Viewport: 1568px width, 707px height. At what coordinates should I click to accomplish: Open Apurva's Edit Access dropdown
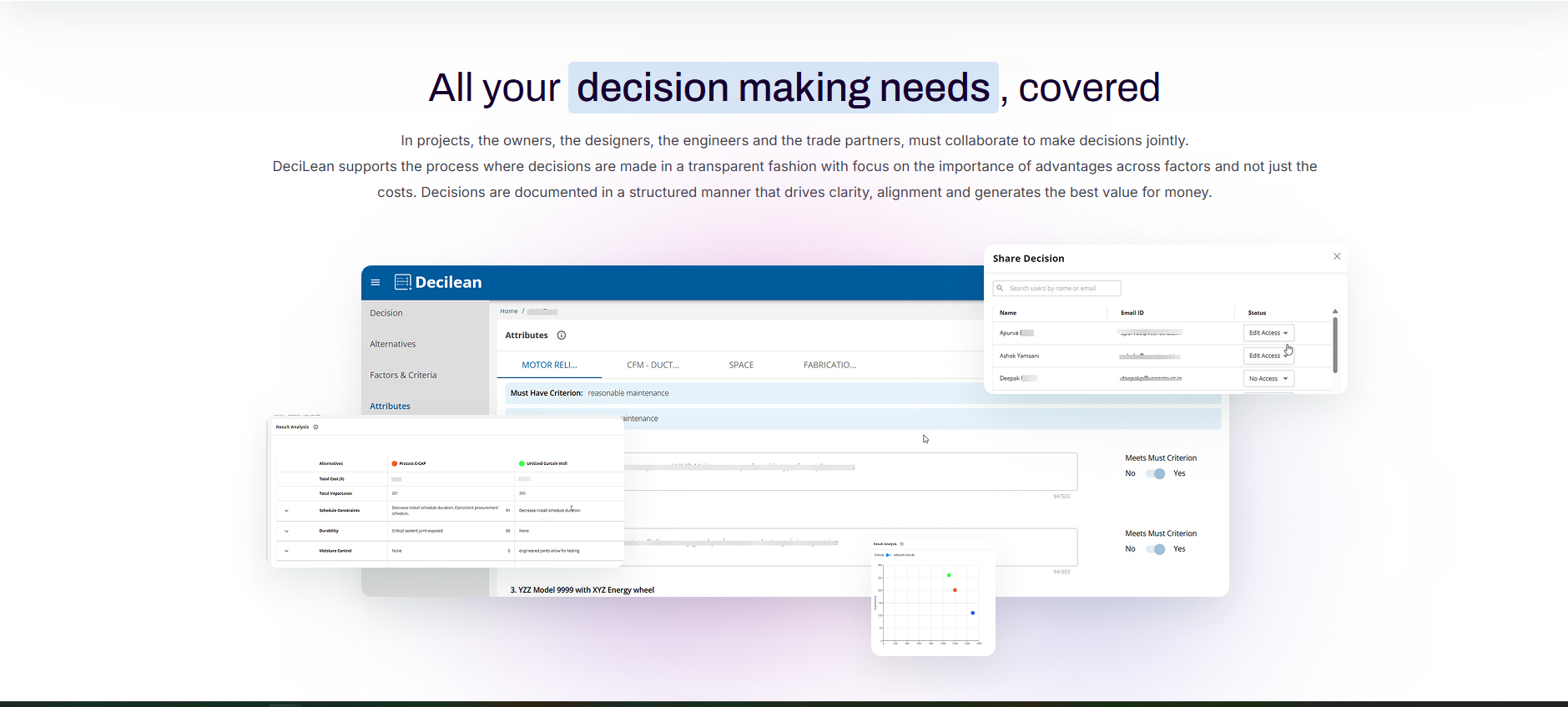coord(1268,333)
